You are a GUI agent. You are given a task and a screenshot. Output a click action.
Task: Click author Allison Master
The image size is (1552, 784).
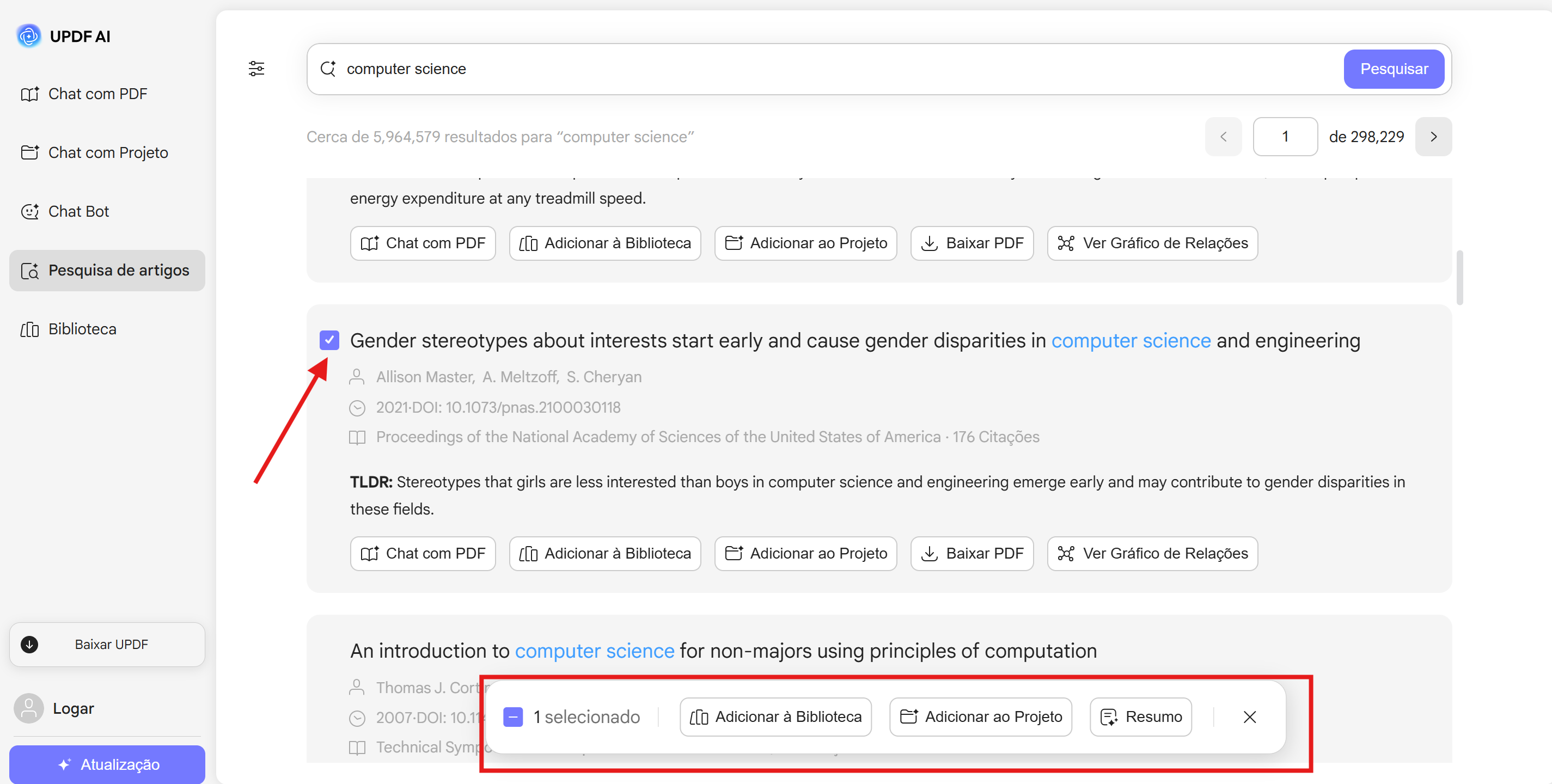coord(425,377)
